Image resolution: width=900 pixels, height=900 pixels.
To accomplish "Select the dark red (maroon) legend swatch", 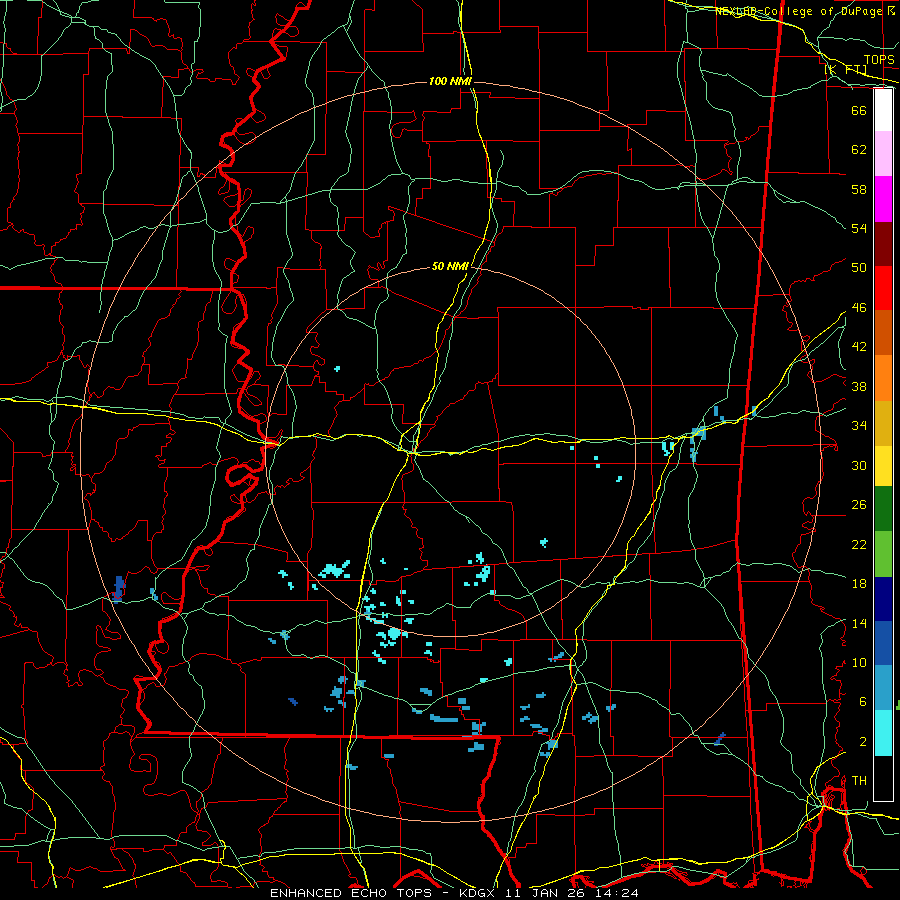I will [x=883, y=243].
